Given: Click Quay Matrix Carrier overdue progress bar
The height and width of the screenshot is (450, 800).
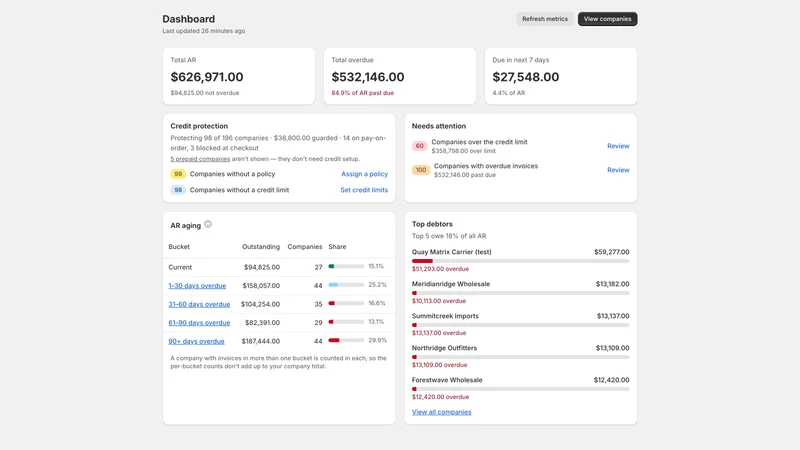Looking at the screenshot, I should tap(520, 261).
